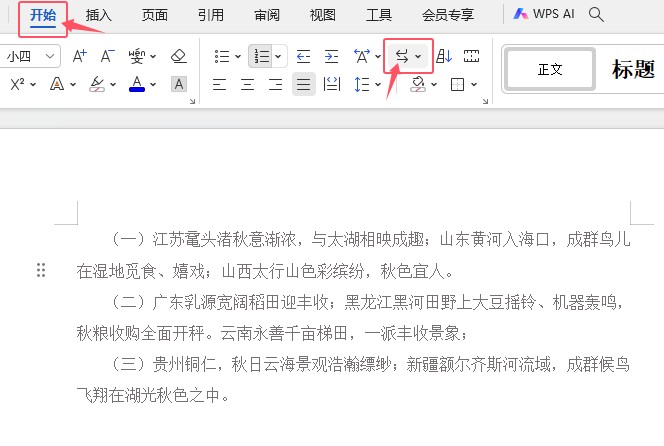
Task: Click the paragraph drag handle beside the text
Action: [x=41, y=270]
